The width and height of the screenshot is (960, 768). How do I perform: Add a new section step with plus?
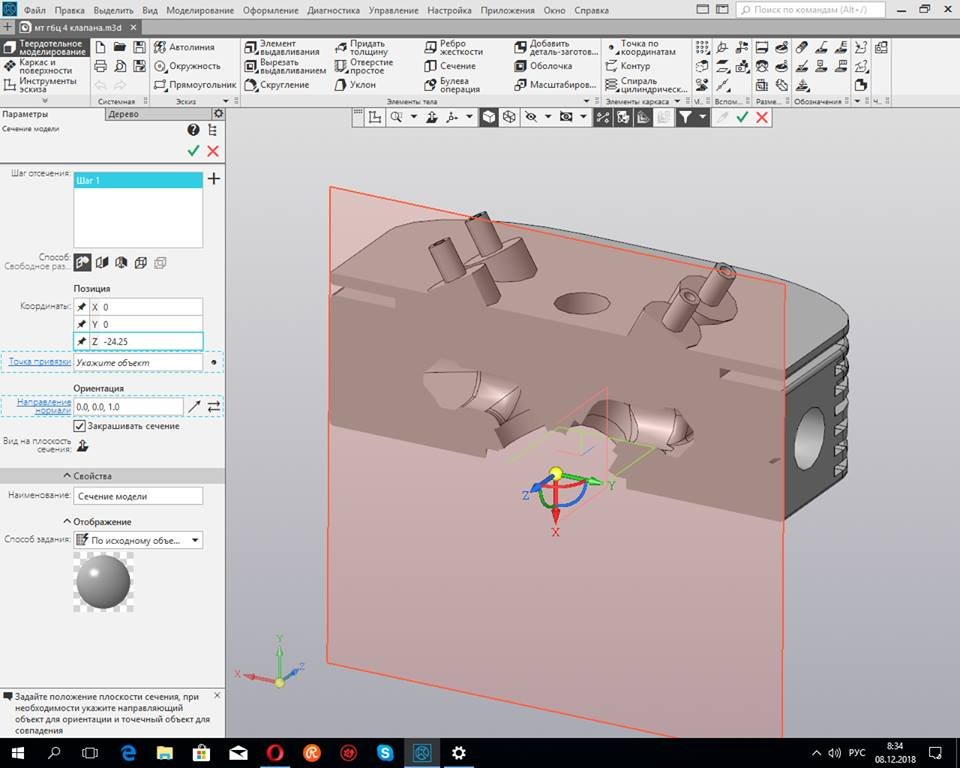pyautogui.click(x=213, y=179)
